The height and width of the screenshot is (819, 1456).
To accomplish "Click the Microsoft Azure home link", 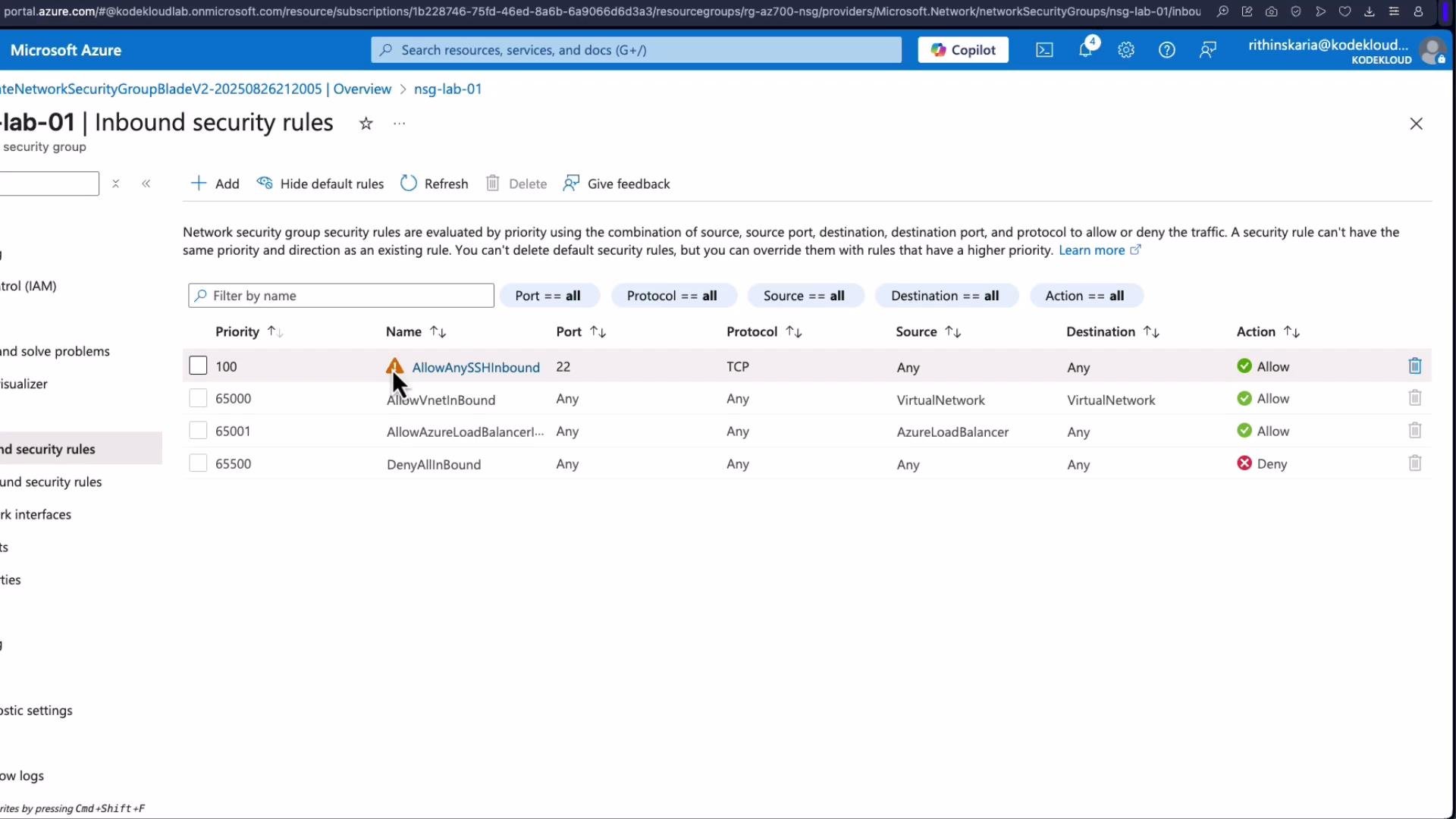I will tap(66, 50).
